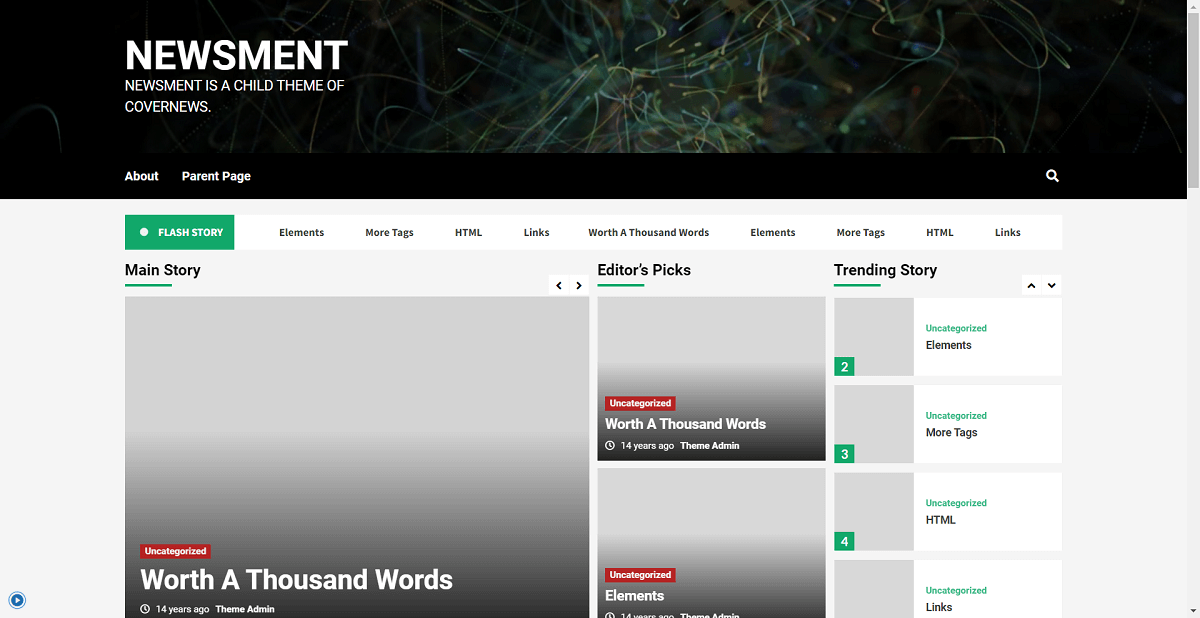The image size is (1200, 618).
Task: Click the Uncategorized category tag on the Main Story
Action: coord(175,551)
